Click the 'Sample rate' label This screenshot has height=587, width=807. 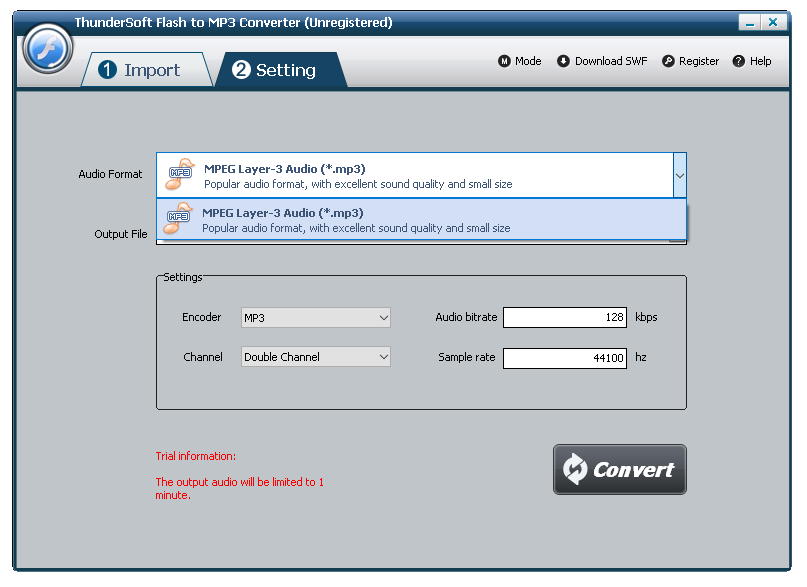(467, 357)
